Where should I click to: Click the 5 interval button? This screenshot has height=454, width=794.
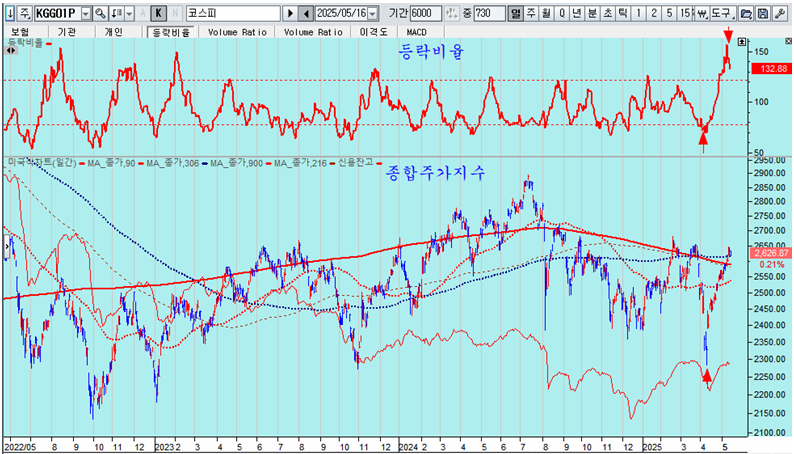tap(669, 14)
